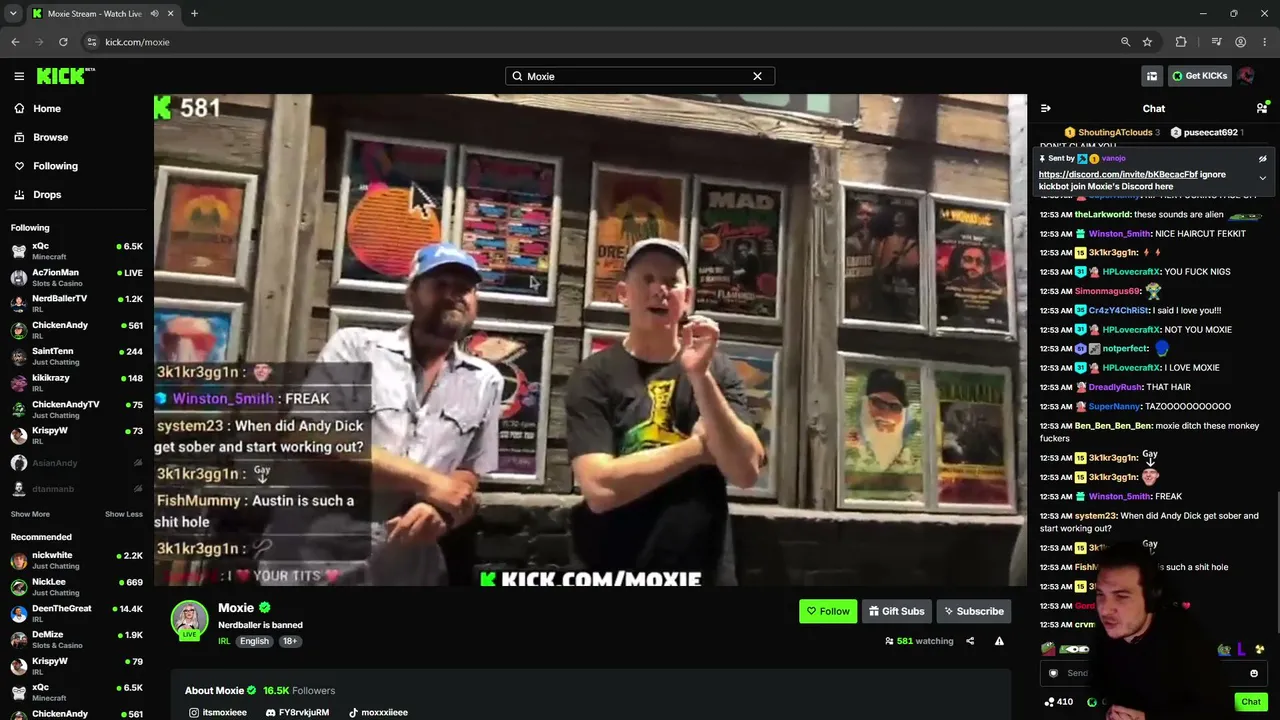Expand the pinned message chevron
This screenshot has height=720, width=1280.
pos(1262,178)
